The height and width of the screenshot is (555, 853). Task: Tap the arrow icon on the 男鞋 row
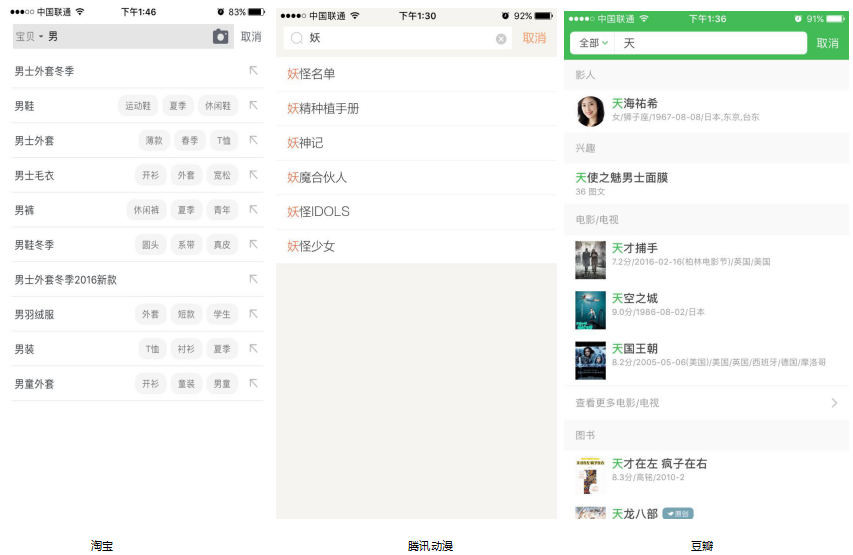click(x=253, y=105)
